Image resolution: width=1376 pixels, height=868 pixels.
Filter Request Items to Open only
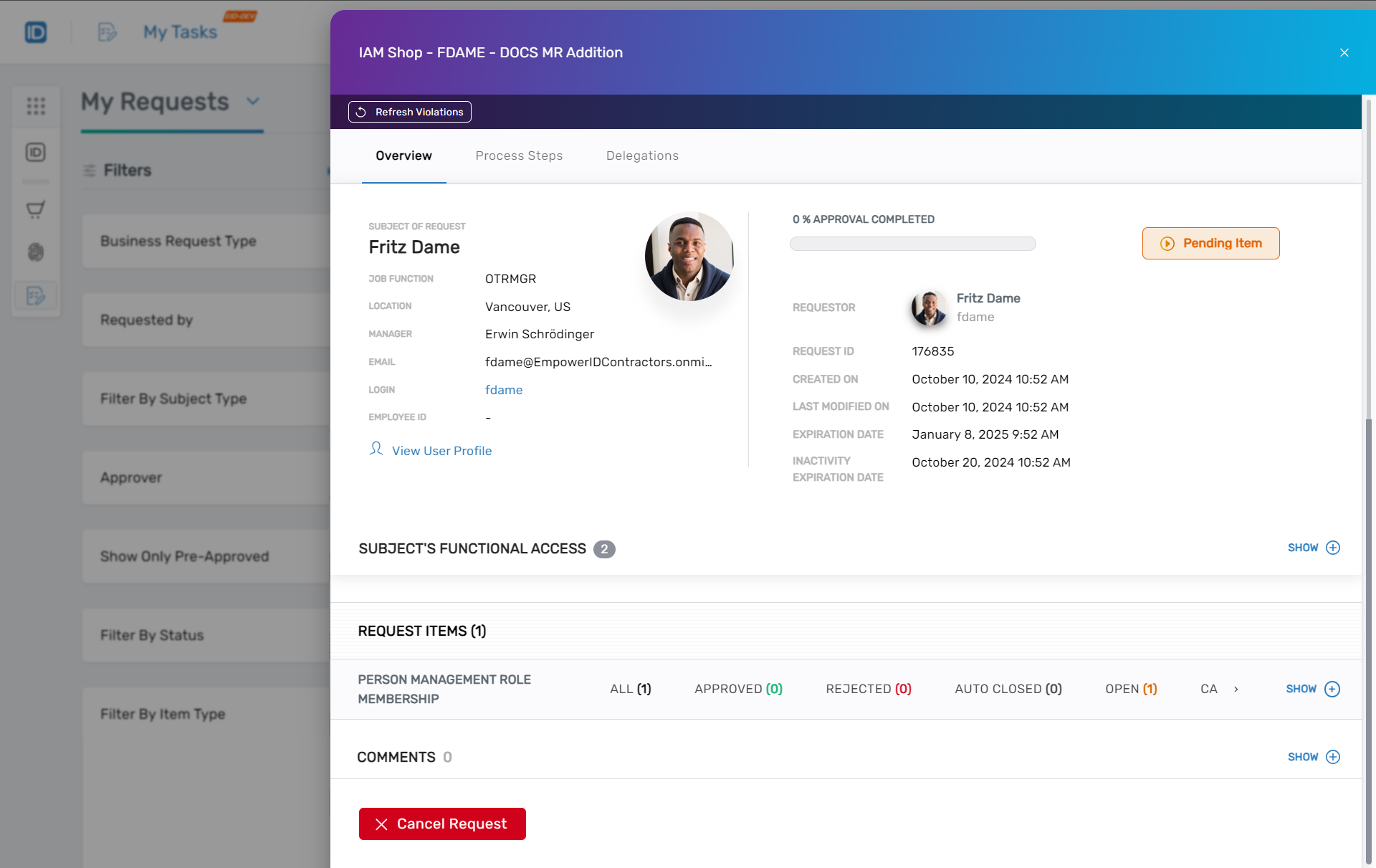1131,689
